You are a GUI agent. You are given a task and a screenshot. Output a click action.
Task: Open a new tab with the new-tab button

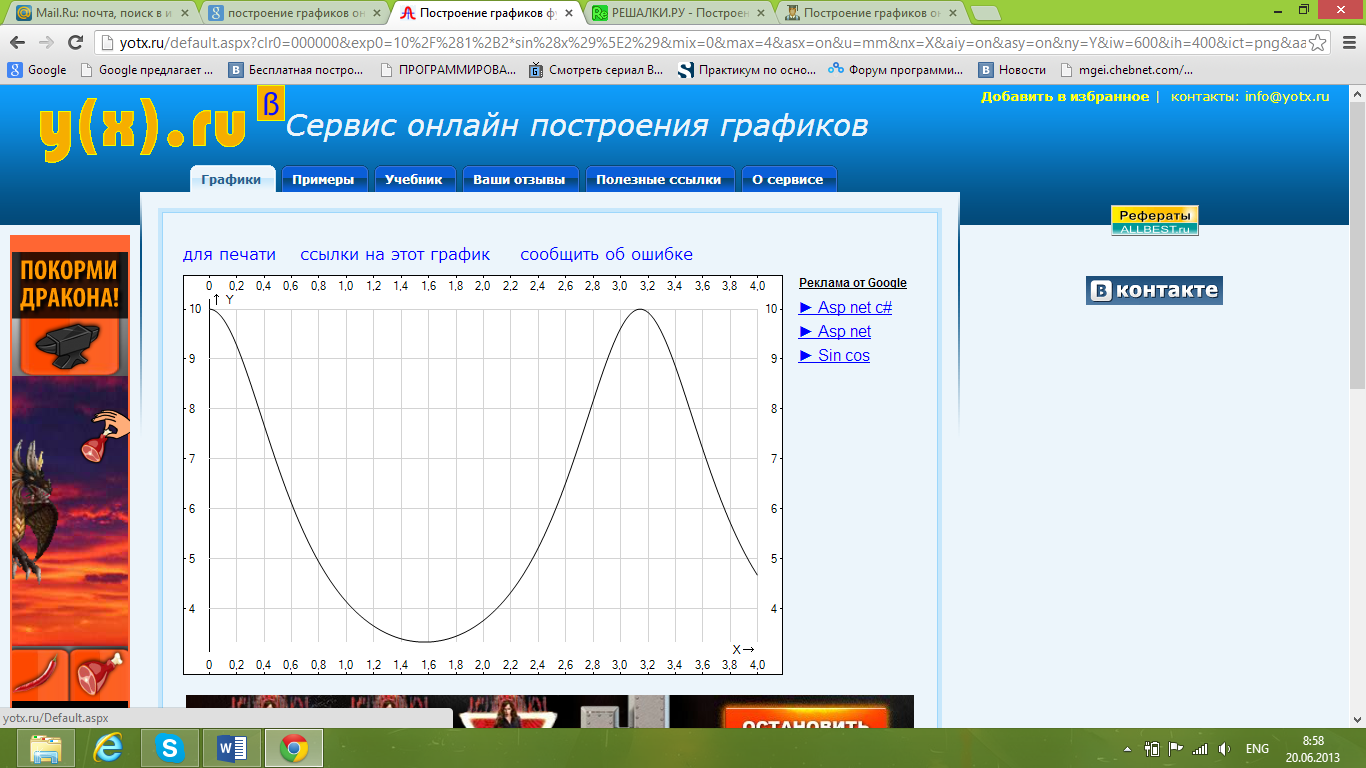(985, 13)
